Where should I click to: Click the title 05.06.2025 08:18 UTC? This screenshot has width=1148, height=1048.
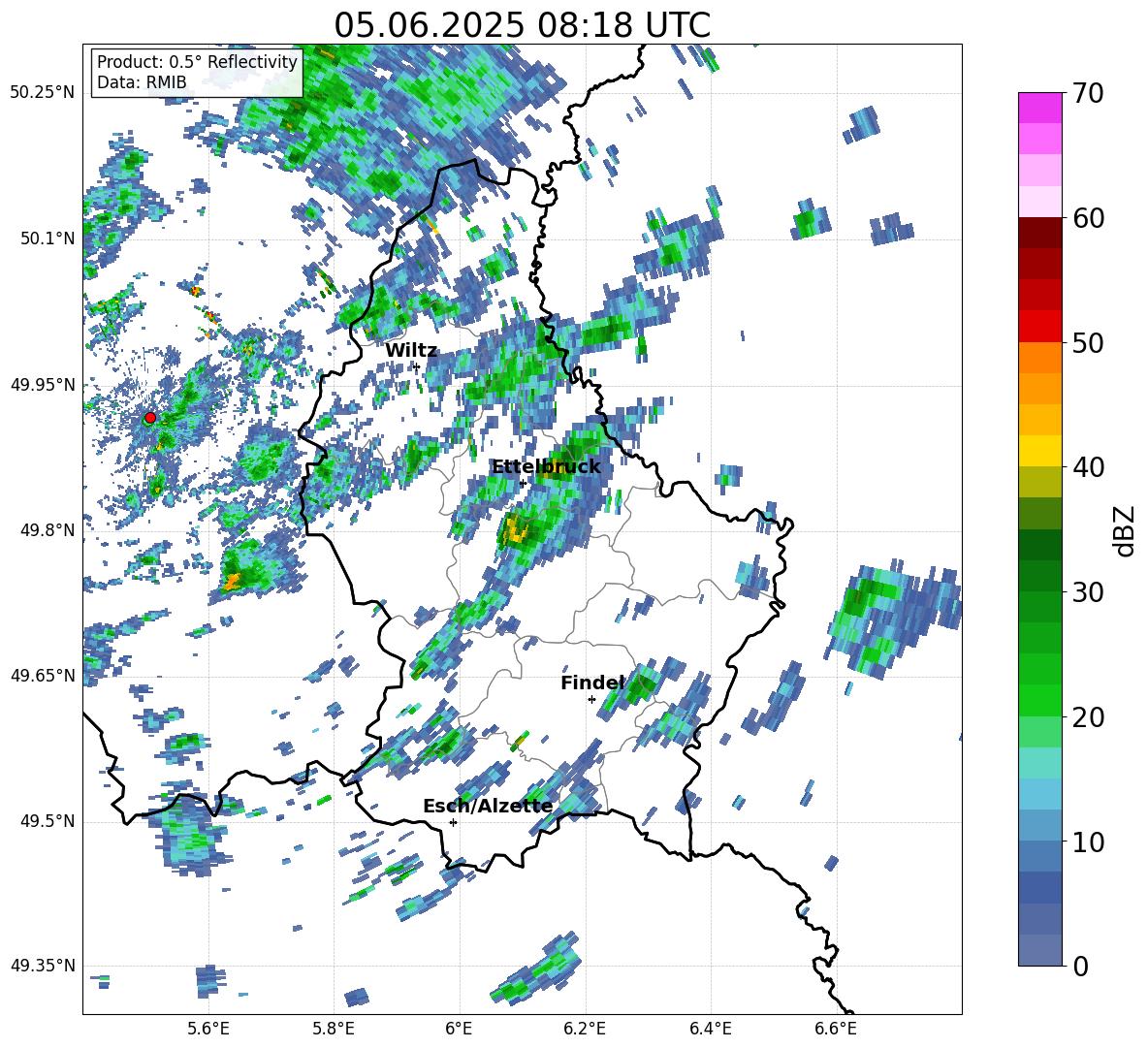point(522,25)
